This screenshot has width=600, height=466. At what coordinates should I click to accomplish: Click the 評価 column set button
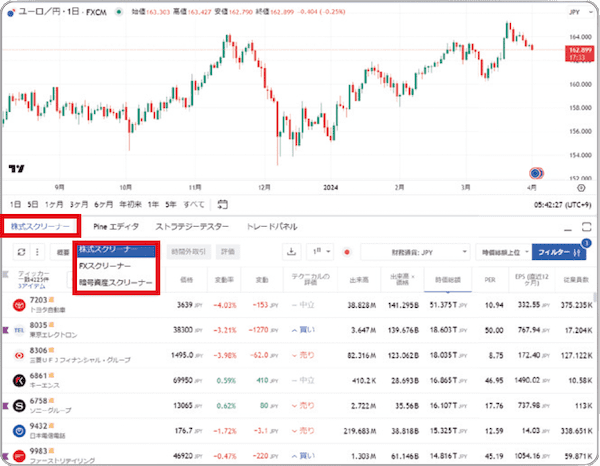pos(228,252)
